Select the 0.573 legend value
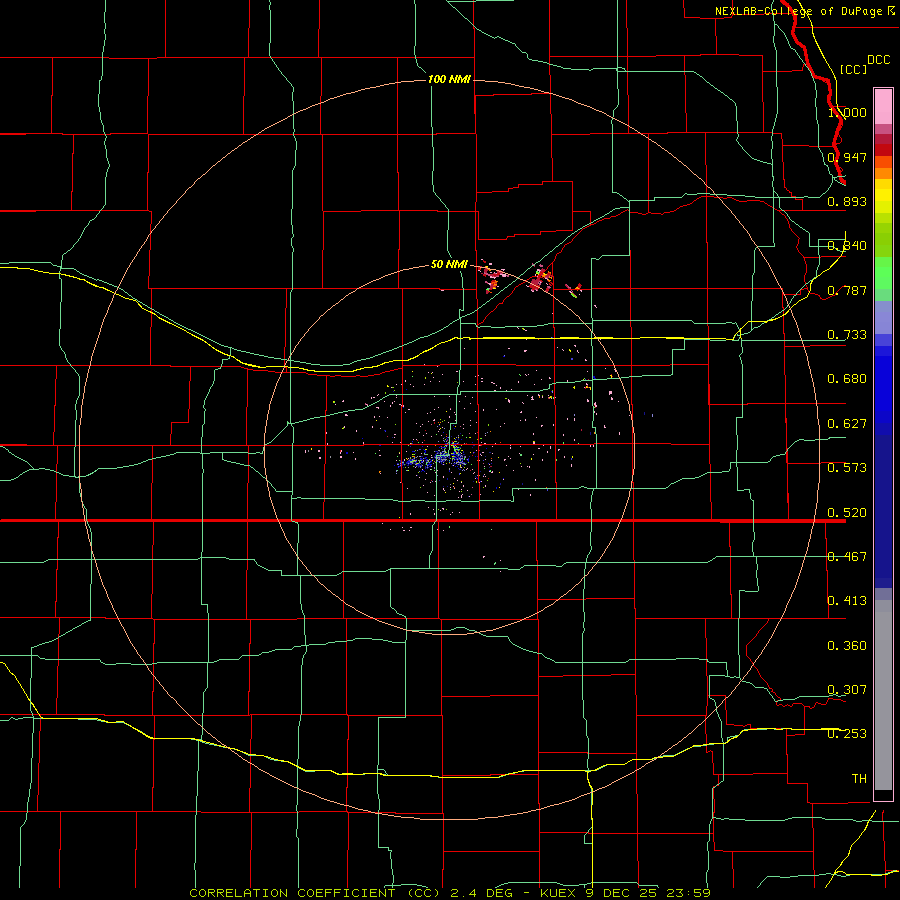The image size is (900, 900). (847, 468)
